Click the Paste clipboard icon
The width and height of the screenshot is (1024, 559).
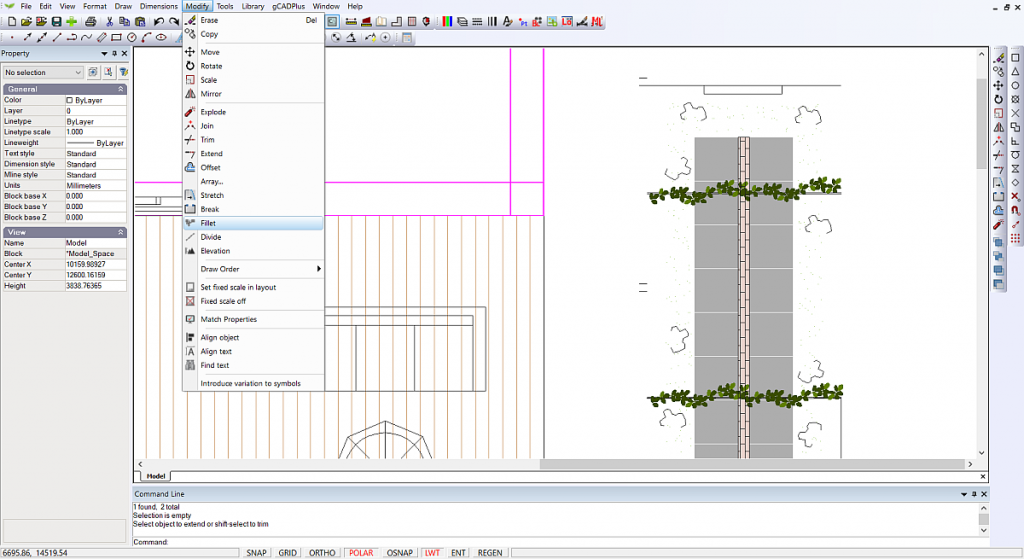coord(139,22)
